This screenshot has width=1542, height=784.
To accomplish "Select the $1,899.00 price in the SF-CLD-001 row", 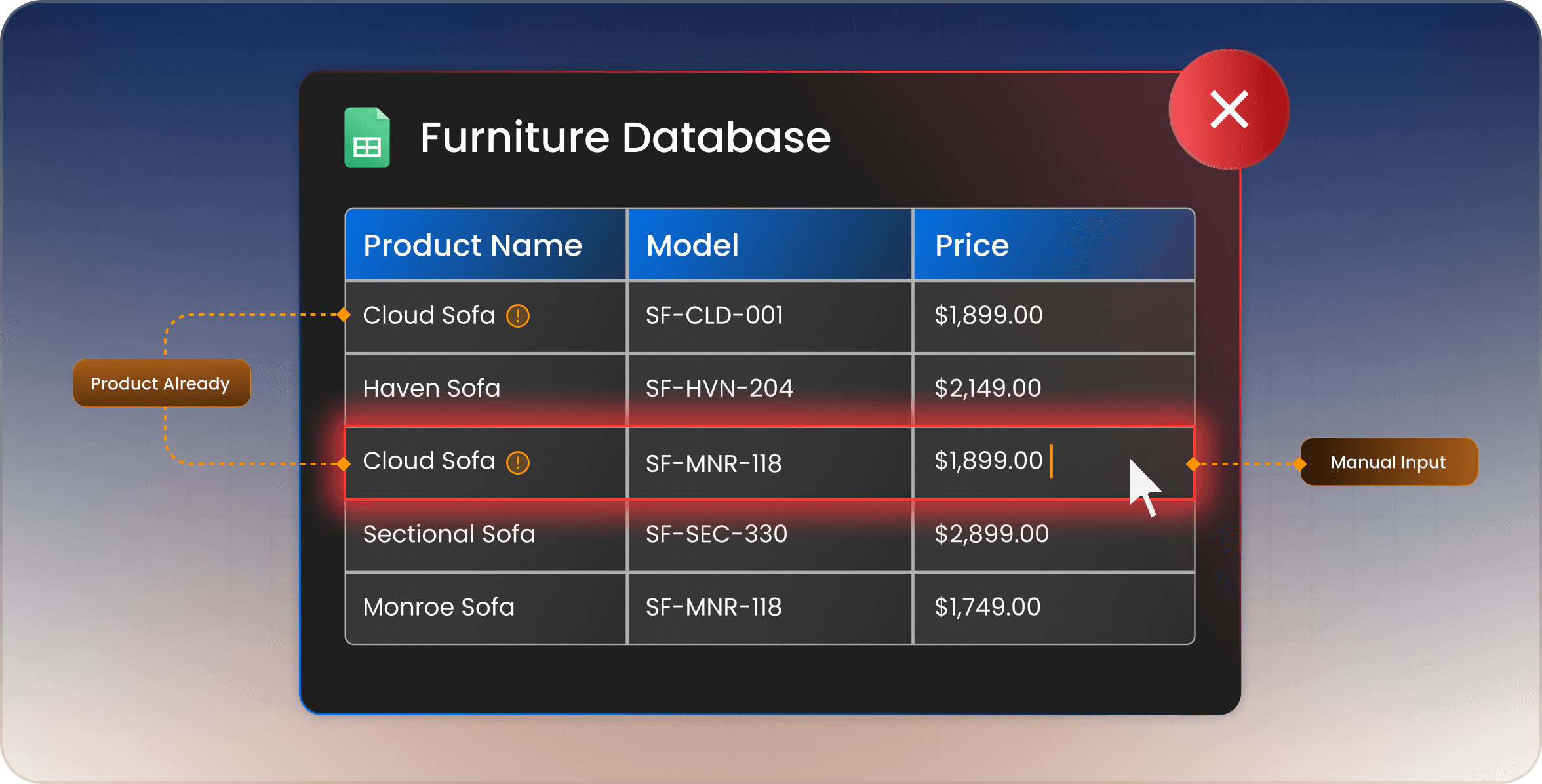I will click(1054, 317).
